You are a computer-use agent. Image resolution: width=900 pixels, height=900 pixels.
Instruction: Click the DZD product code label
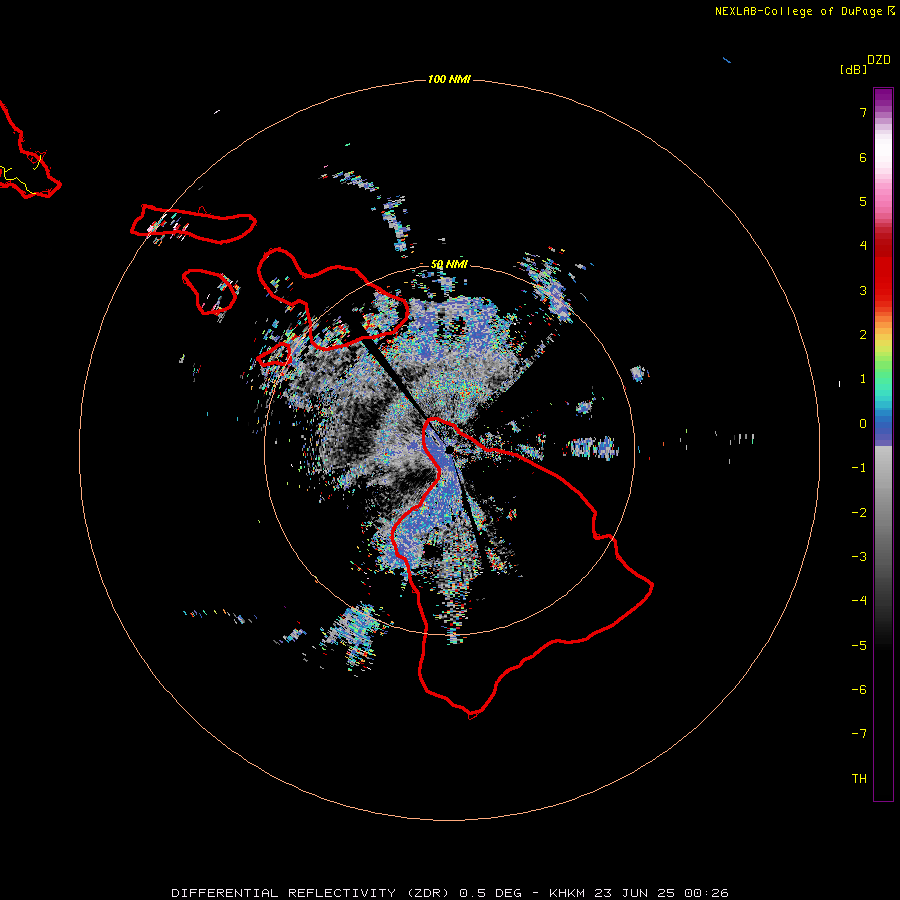coord(879,59)
